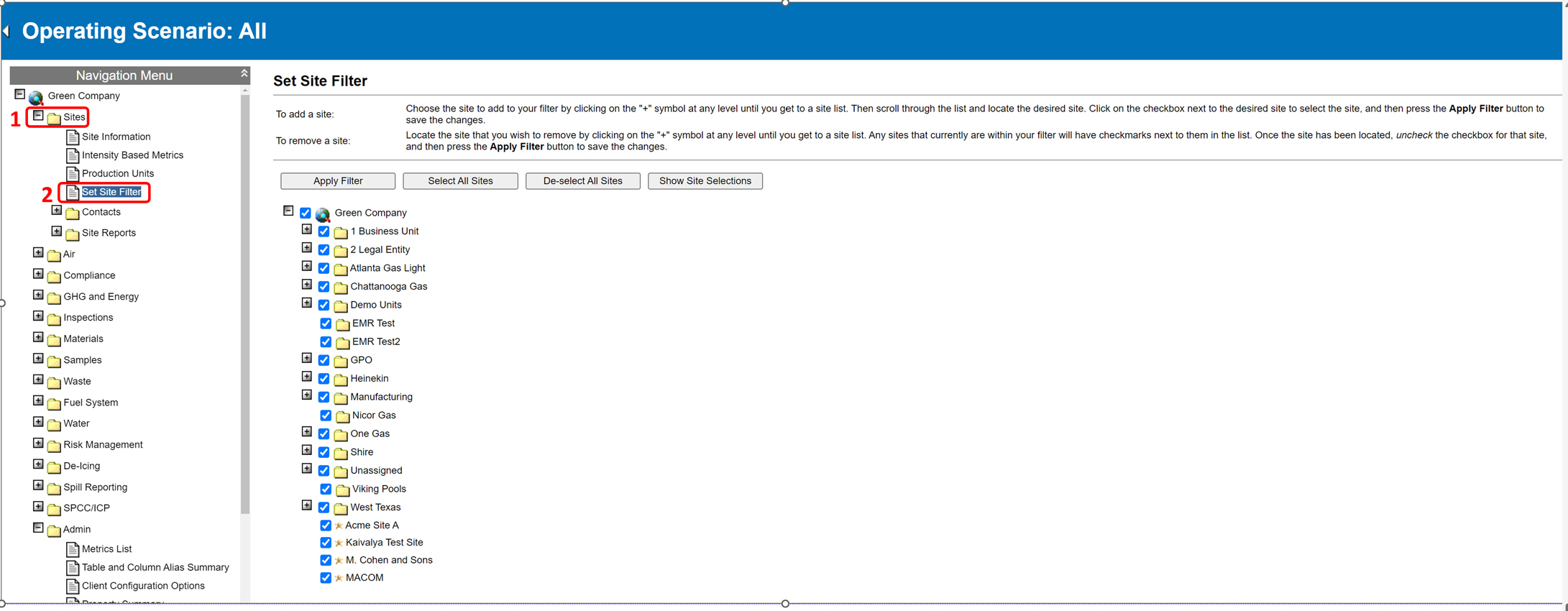Click the MACOM site star icon
The width and height of the screenshot is (1568, 611).
[339, 578]
